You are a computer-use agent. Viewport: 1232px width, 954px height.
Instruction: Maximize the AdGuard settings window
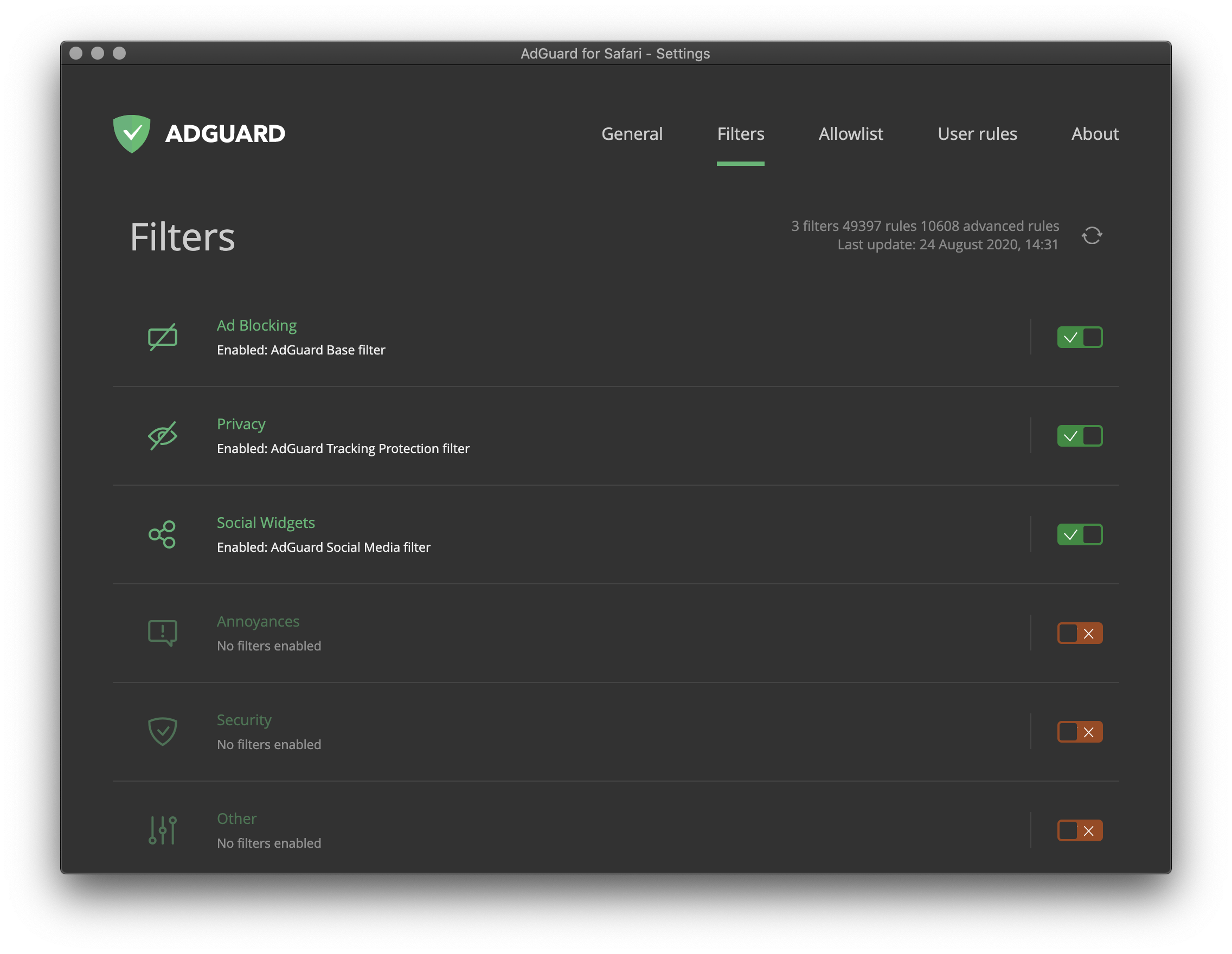click(x=119, y=53)
